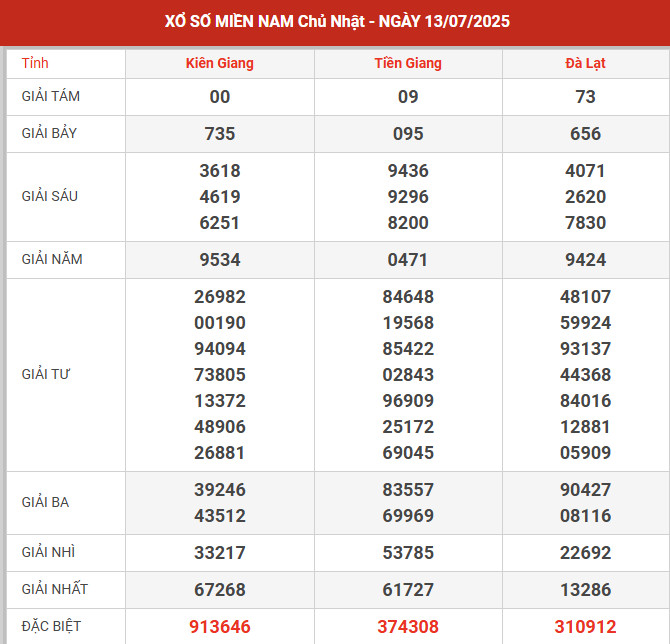Click the number 2620
Viewport: 670px width, 644px height.
(x=585, y=197)
